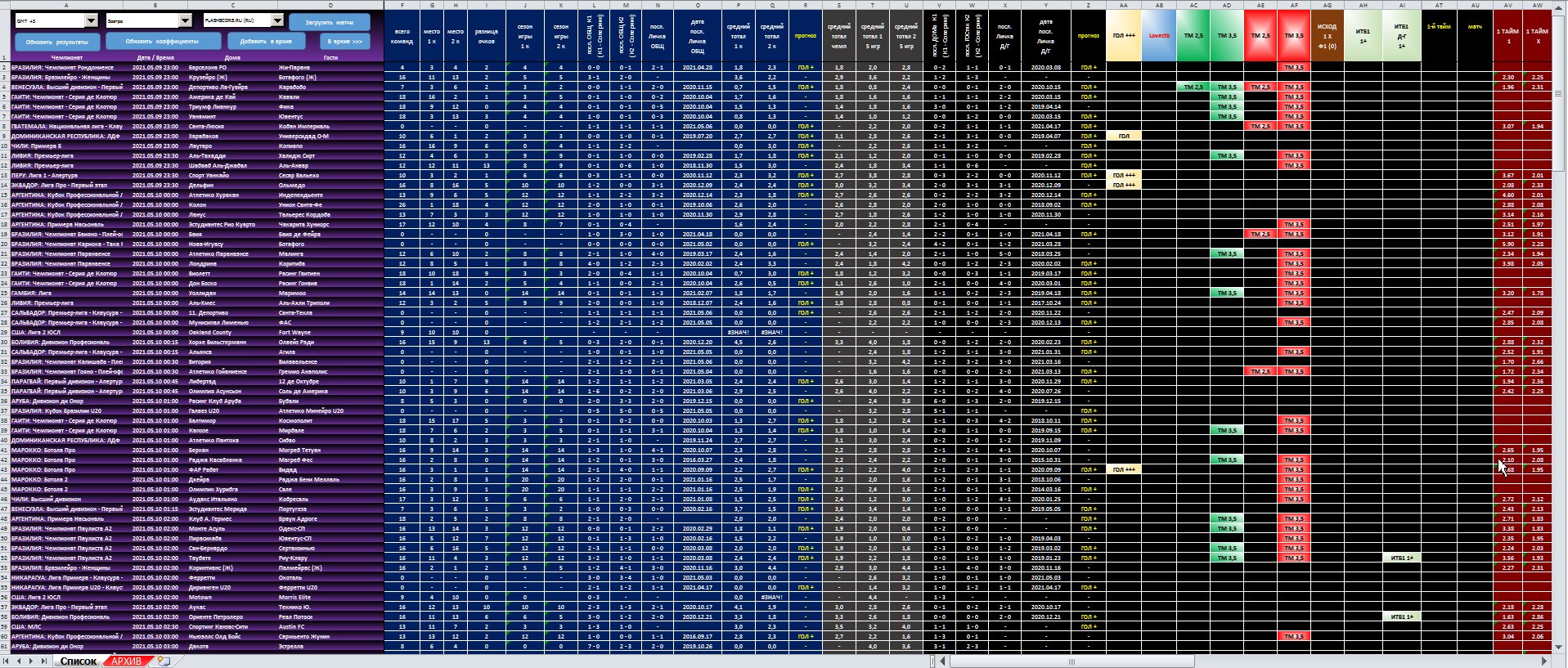
Task: Click the green ТМ 2,5 header cell
Action: point(1193,36)
